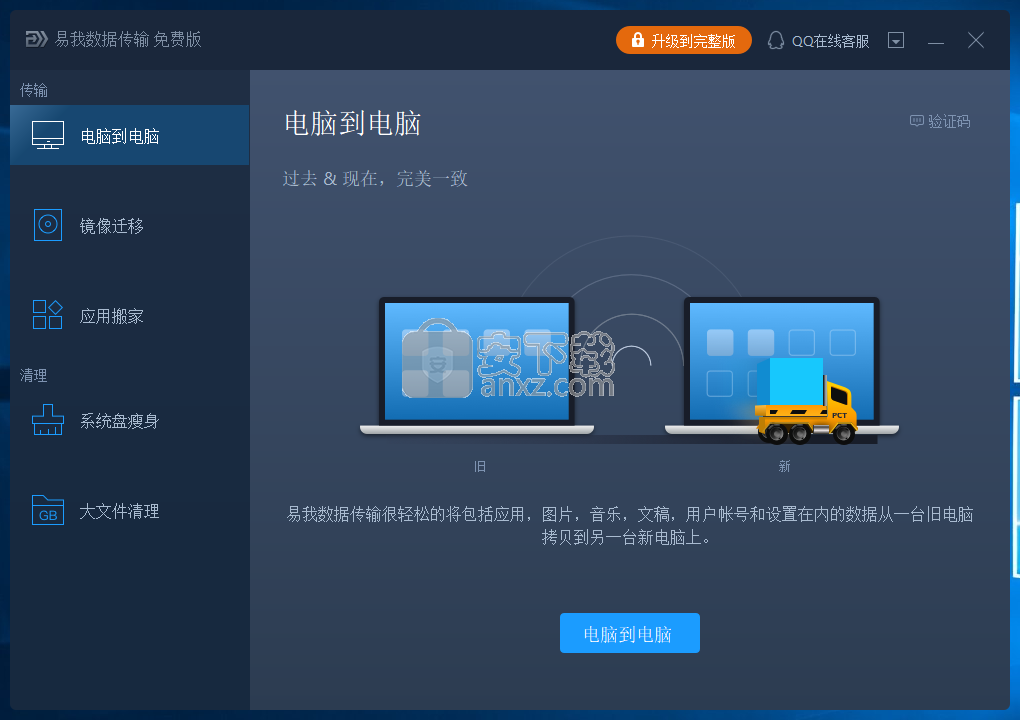Open QQ在线客服 support link

coord(818,40)
